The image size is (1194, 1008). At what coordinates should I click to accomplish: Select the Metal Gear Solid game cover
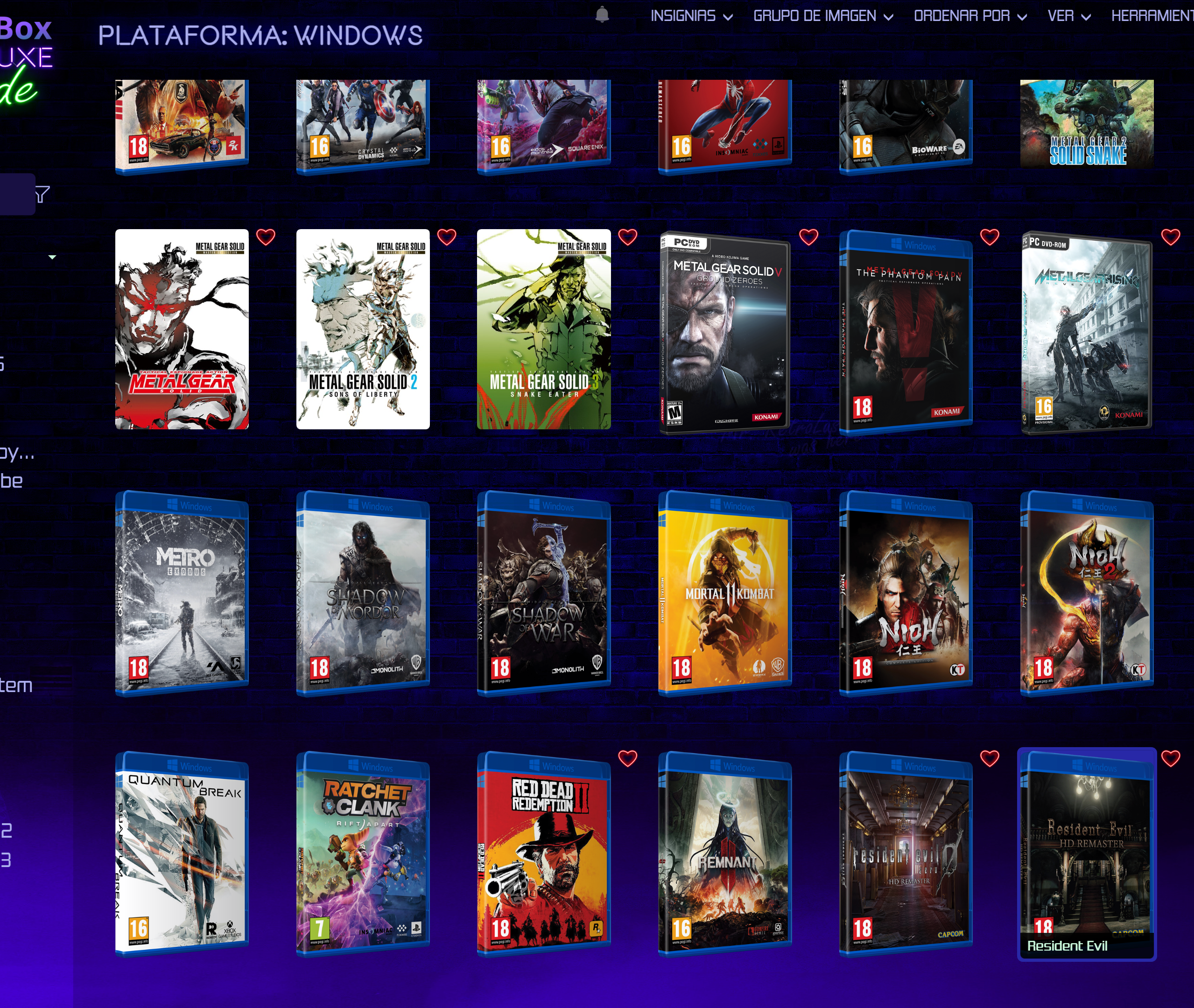tap(182, 329)
